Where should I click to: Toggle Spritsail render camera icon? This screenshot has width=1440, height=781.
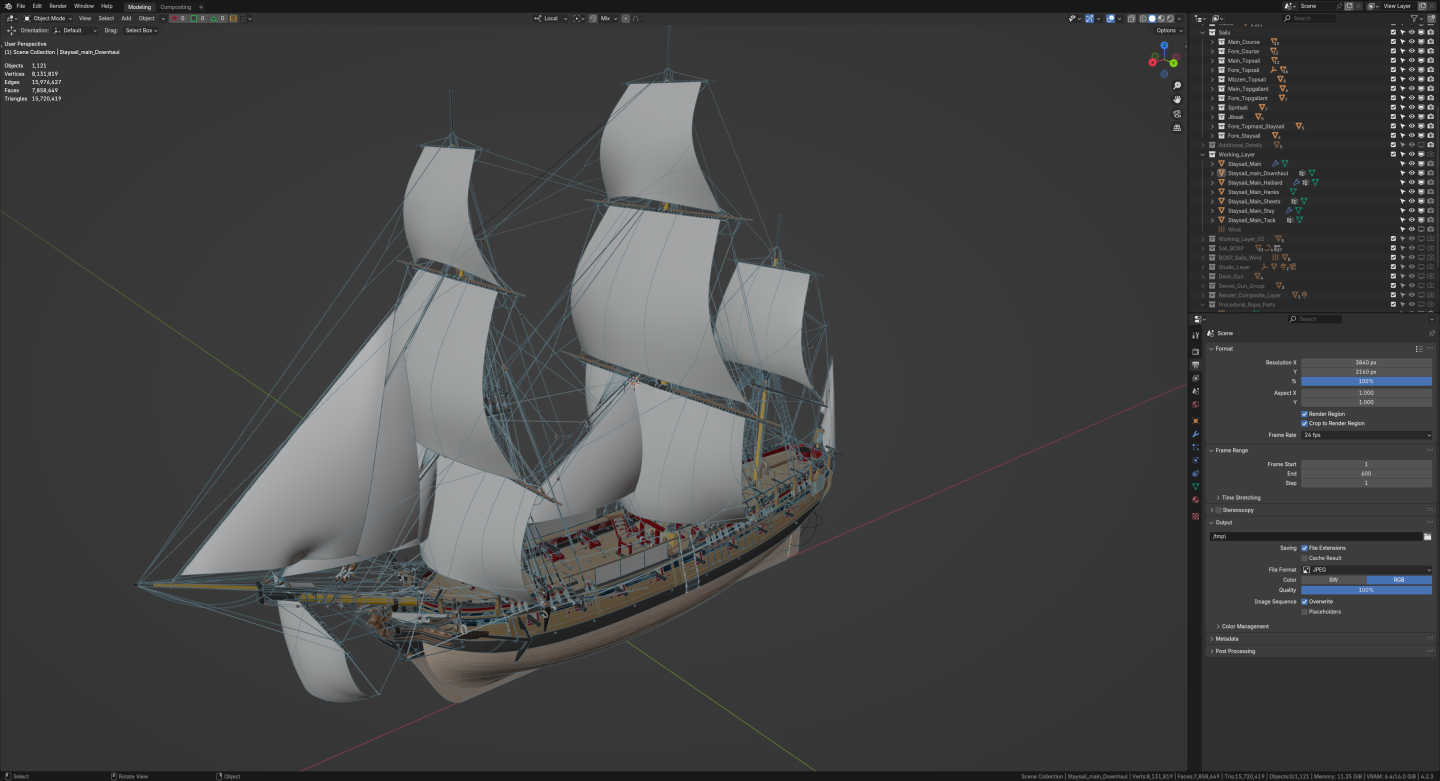click(1431, 107)
